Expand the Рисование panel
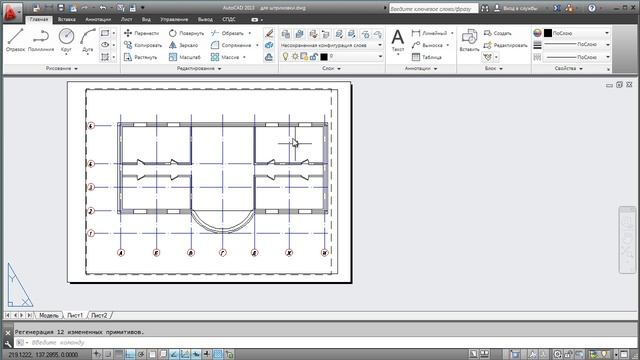This screenshot has height=360, width=640. pyautogui.click(x=61, y=69)
